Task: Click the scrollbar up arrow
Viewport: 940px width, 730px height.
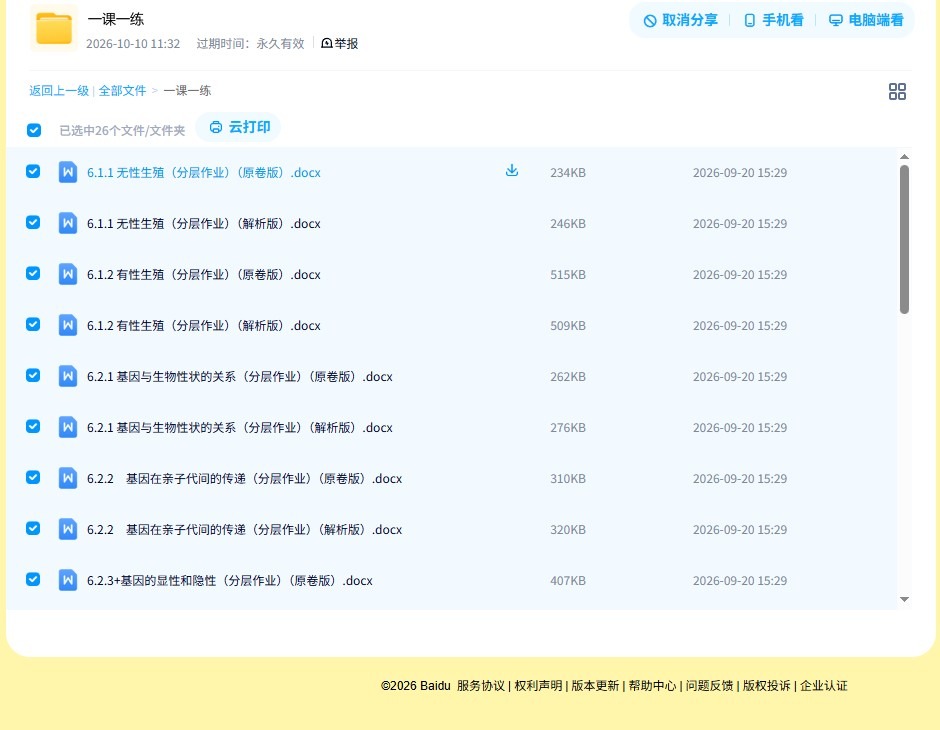Action: coord(904,156)
